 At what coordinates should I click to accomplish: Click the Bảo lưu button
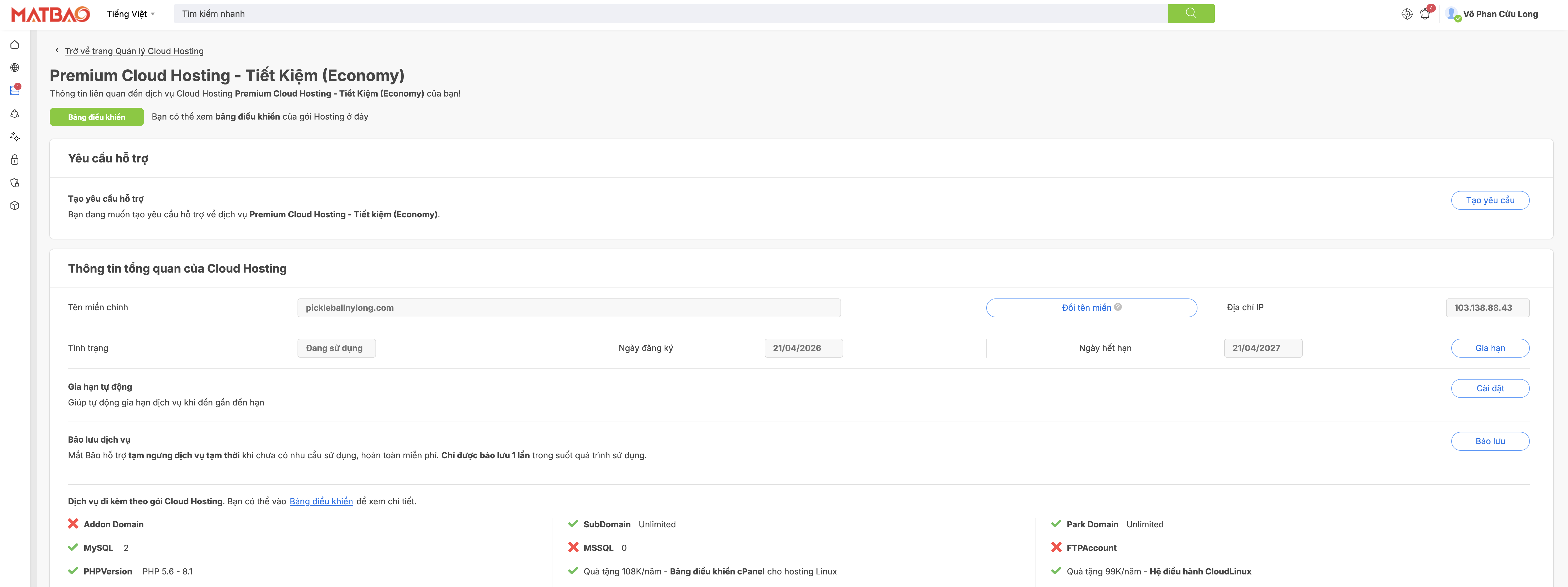1490,441
